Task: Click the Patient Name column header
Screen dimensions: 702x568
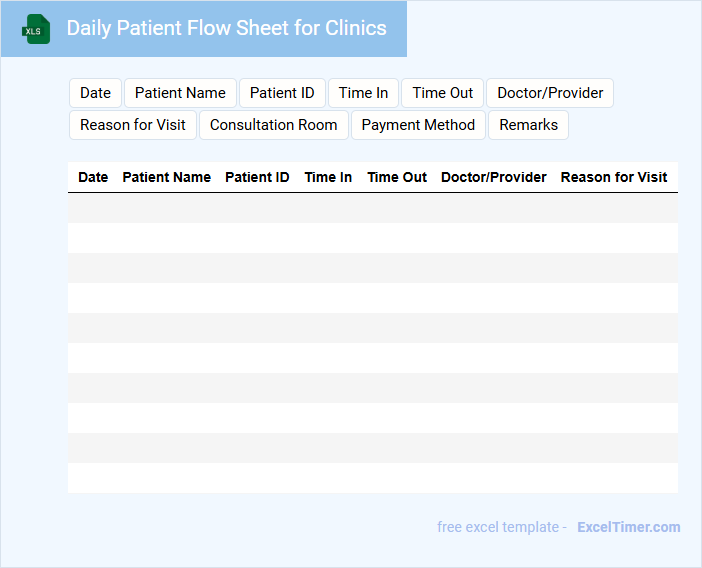Action: pyautogui.click(x=166, y=177)
